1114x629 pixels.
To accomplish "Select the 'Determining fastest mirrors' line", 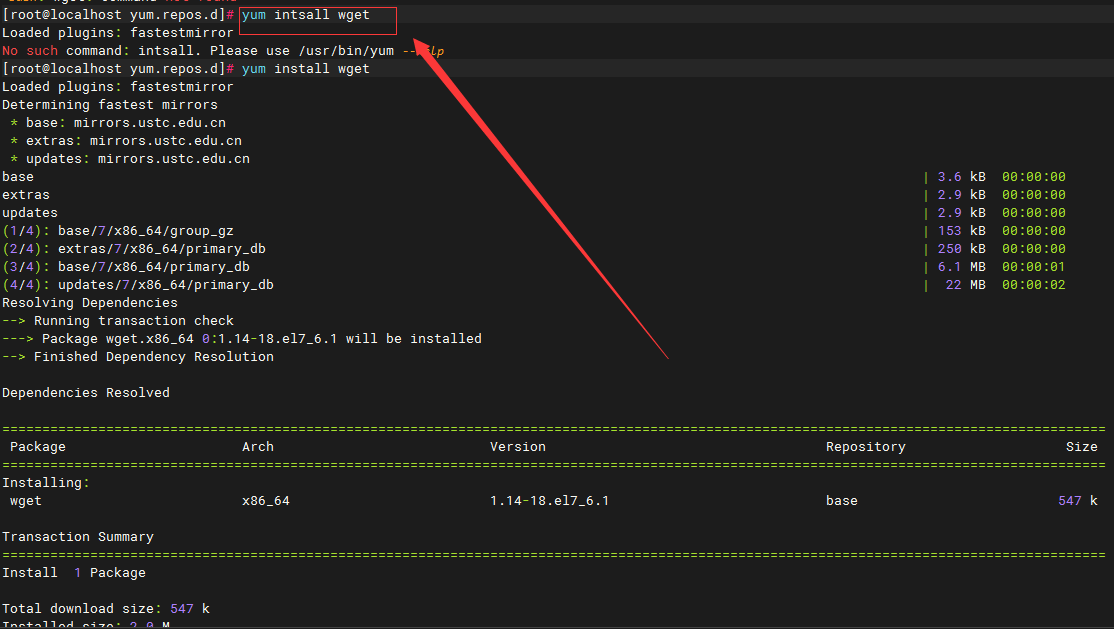I will coord(110,105).
